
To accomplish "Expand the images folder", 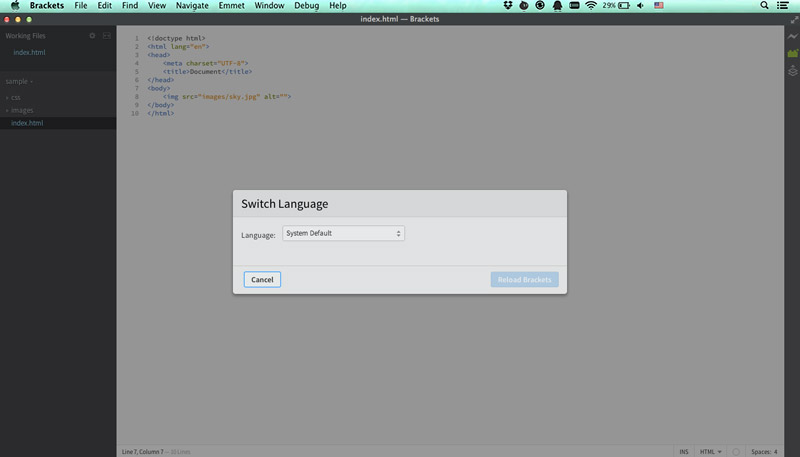I will (x=19, y=110).
